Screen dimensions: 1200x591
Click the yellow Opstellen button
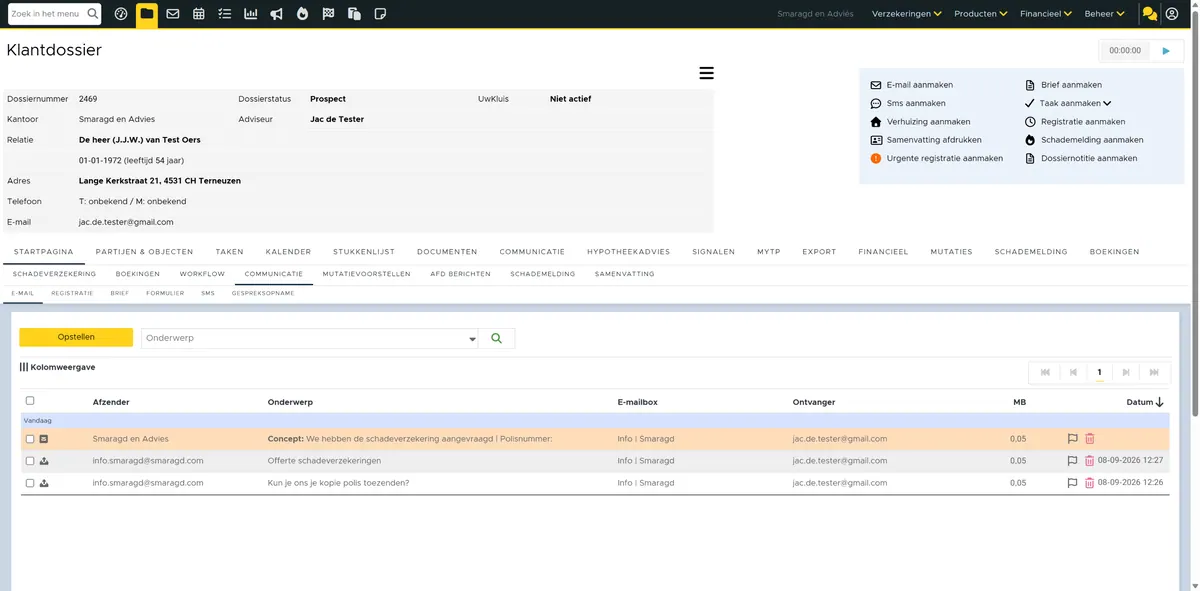(x=76, y=338)
